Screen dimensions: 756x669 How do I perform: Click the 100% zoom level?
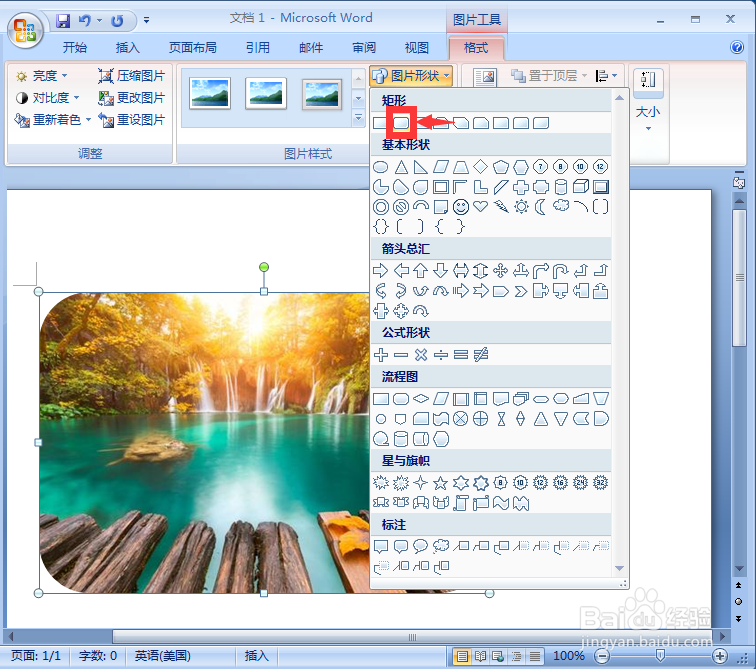point(568,656)
